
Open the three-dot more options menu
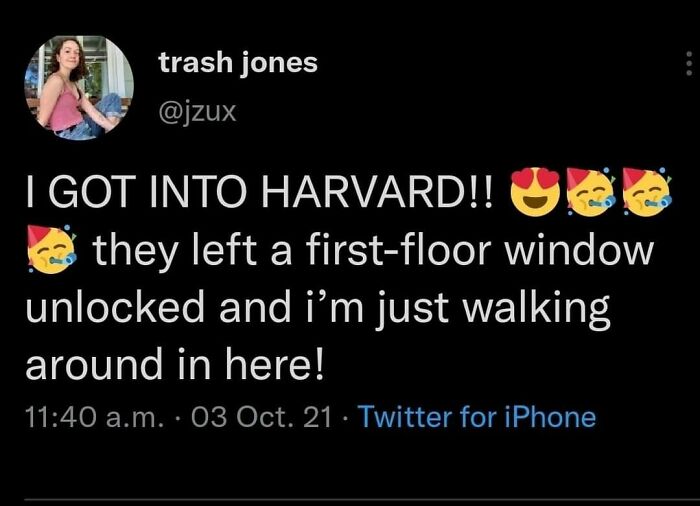click(688, 62)
